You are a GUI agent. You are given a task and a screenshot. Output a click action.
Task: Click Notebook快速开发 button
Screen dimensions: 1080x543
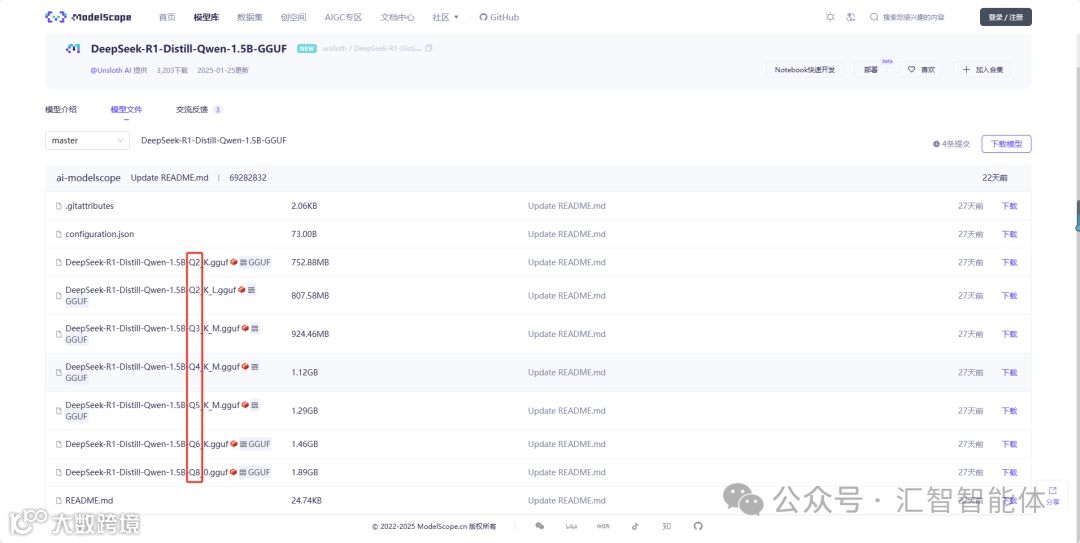point(804,70)
